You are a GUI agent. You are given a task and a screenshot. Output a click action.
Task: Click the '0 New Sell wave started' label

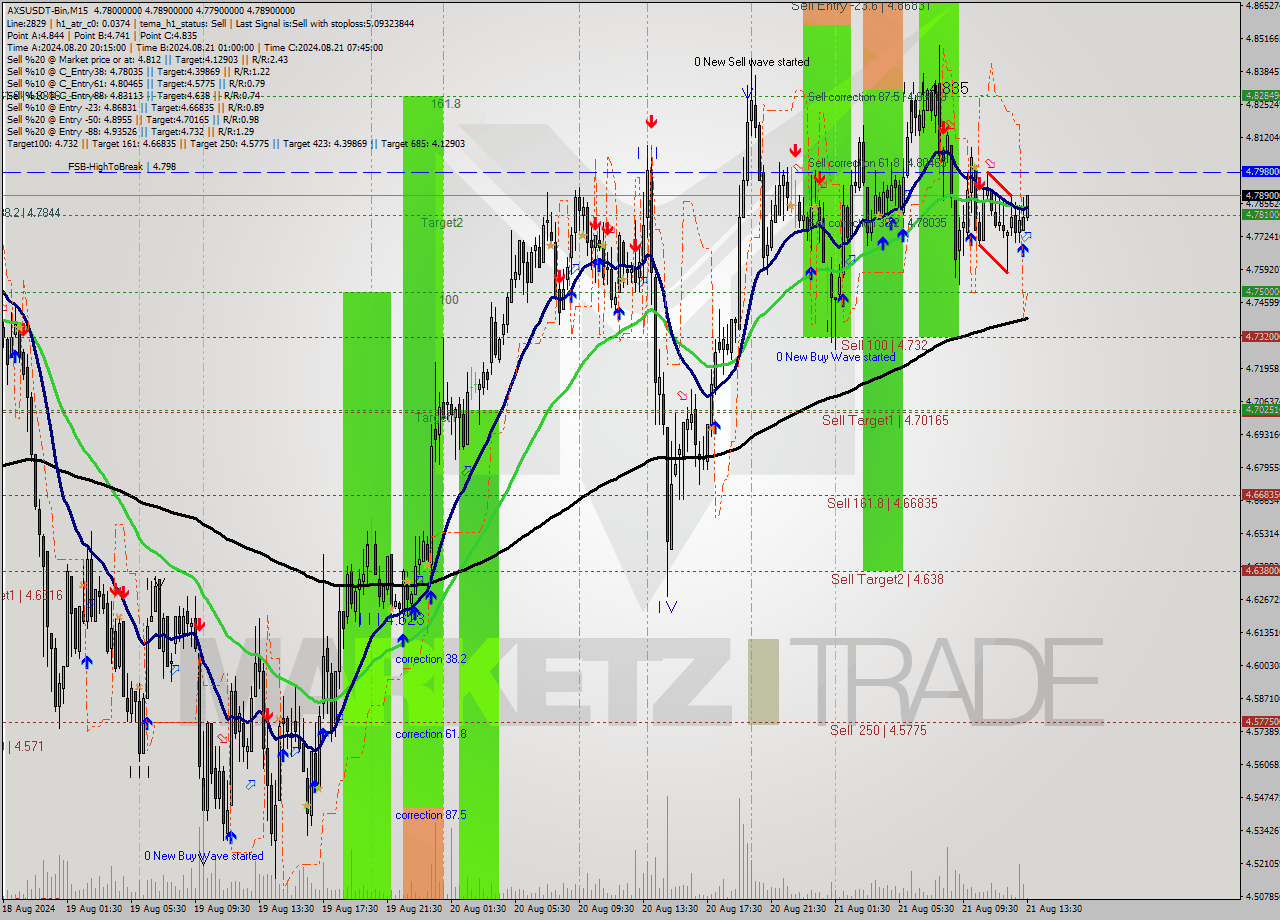[752, 62]
